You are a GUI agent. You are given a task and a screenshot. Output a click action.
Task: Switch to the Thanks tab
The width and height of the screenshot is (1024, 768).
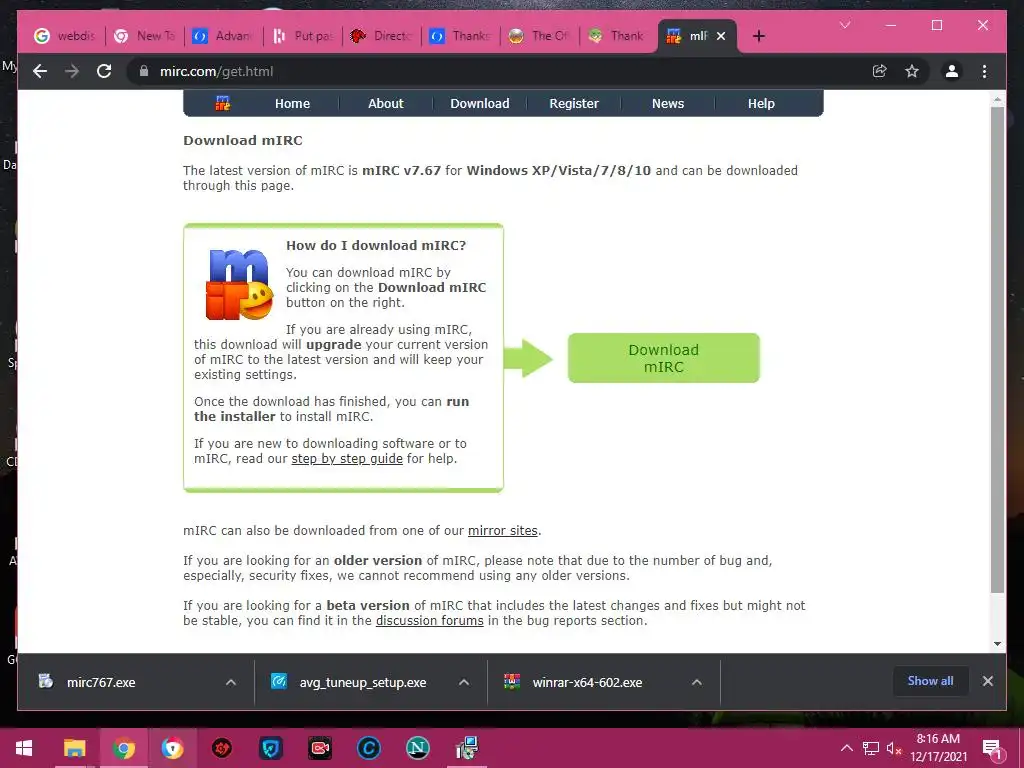click(x=460, y=36)
